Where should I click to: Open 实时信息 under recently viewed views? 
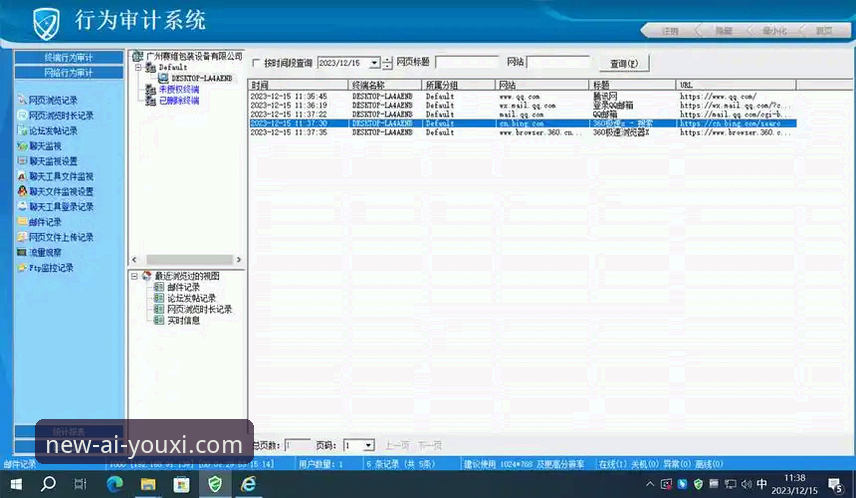(x=183, y=321)
